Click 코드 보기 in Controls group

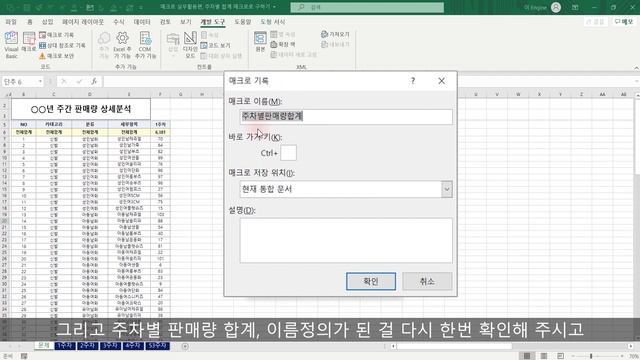point(216,45)
